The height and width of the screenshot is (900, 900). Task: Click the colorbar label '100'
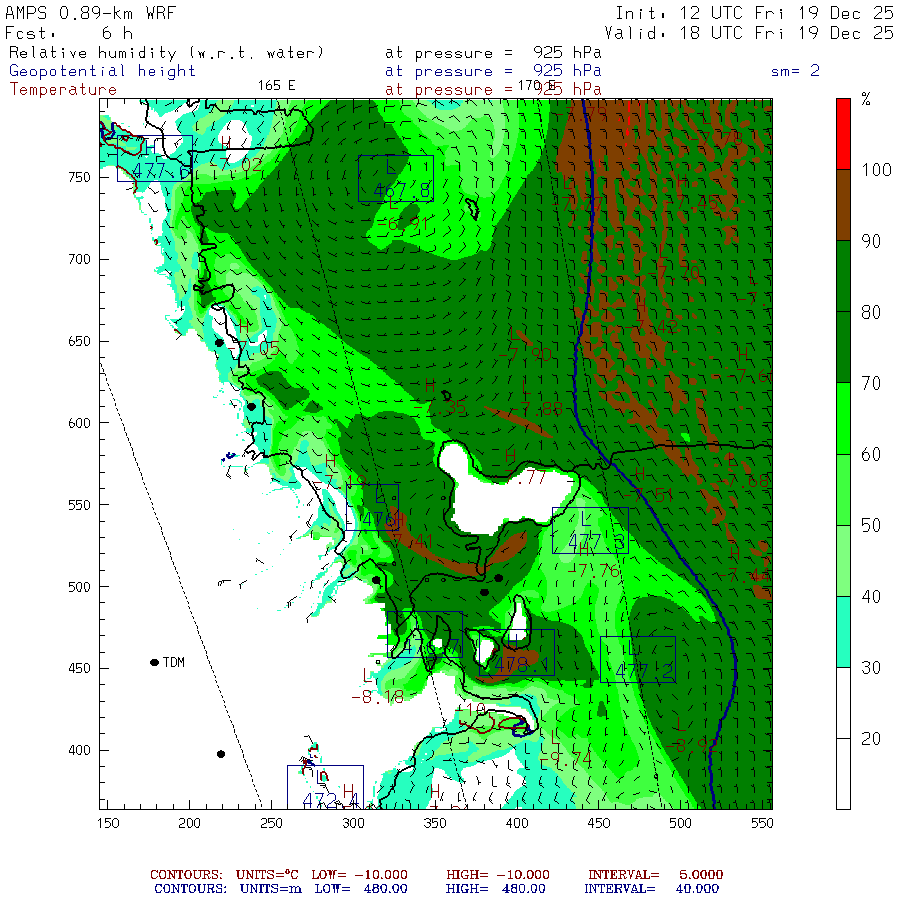click(x=876, y=170)
